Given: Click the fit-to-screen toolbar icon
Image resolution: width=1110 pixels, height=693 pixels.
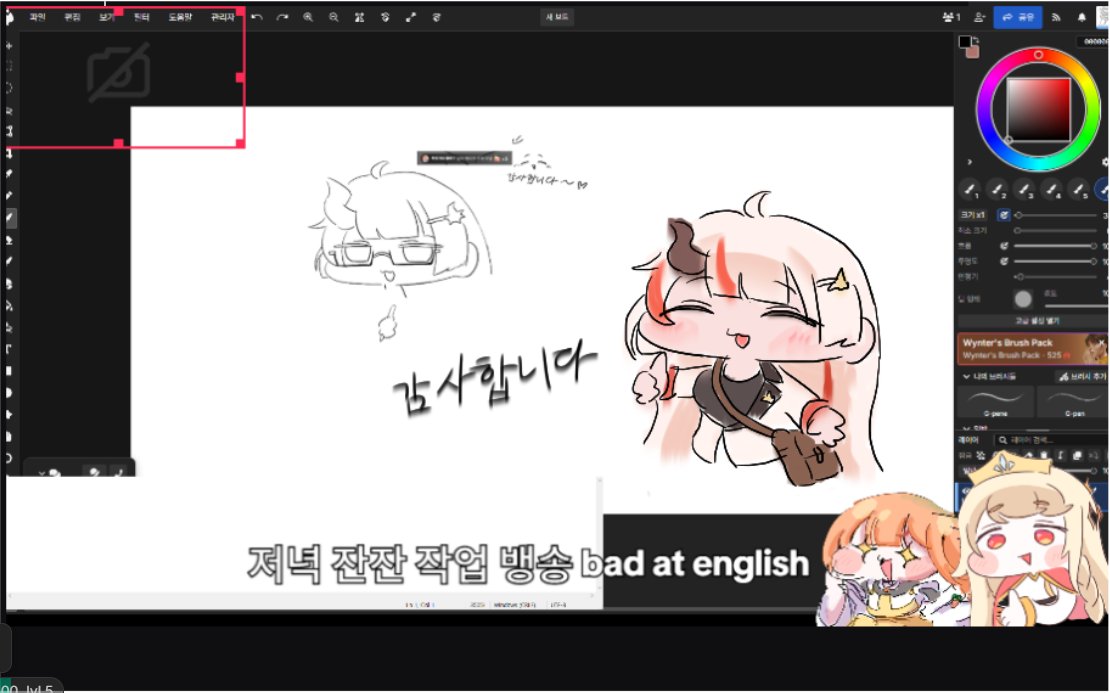Looking at the screenshot, I should point(360,17).
